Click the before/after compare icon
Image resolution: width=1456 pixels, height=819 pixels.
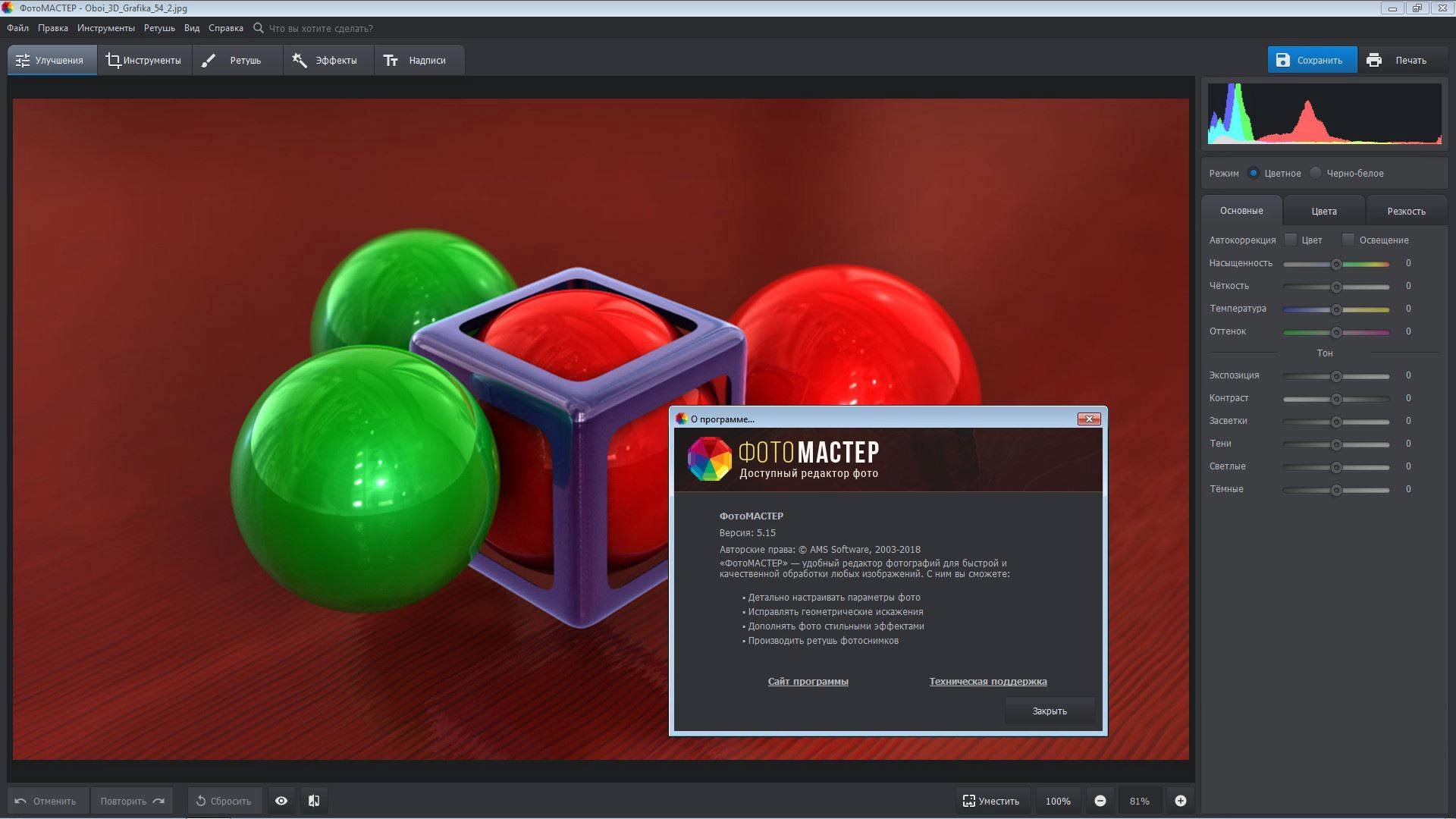pyautogui.click(x=314, y=801)
